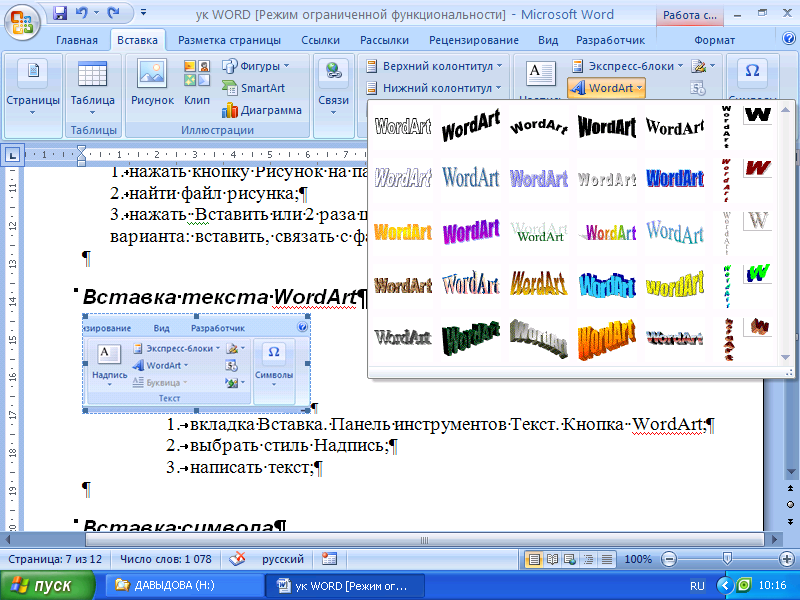Switch to Print Layout view in the status bar

(534, 559)
